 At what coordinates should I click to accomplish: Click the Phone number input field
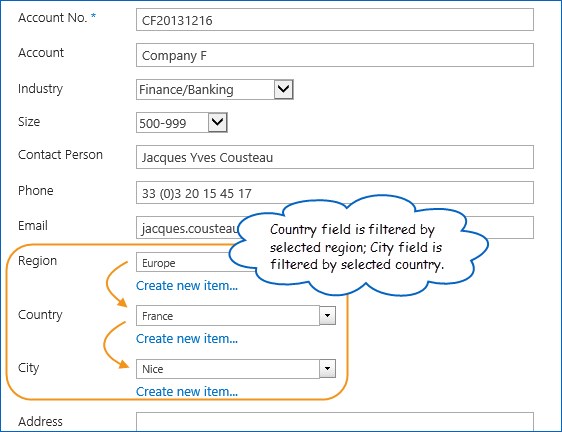tap(335, 193)
